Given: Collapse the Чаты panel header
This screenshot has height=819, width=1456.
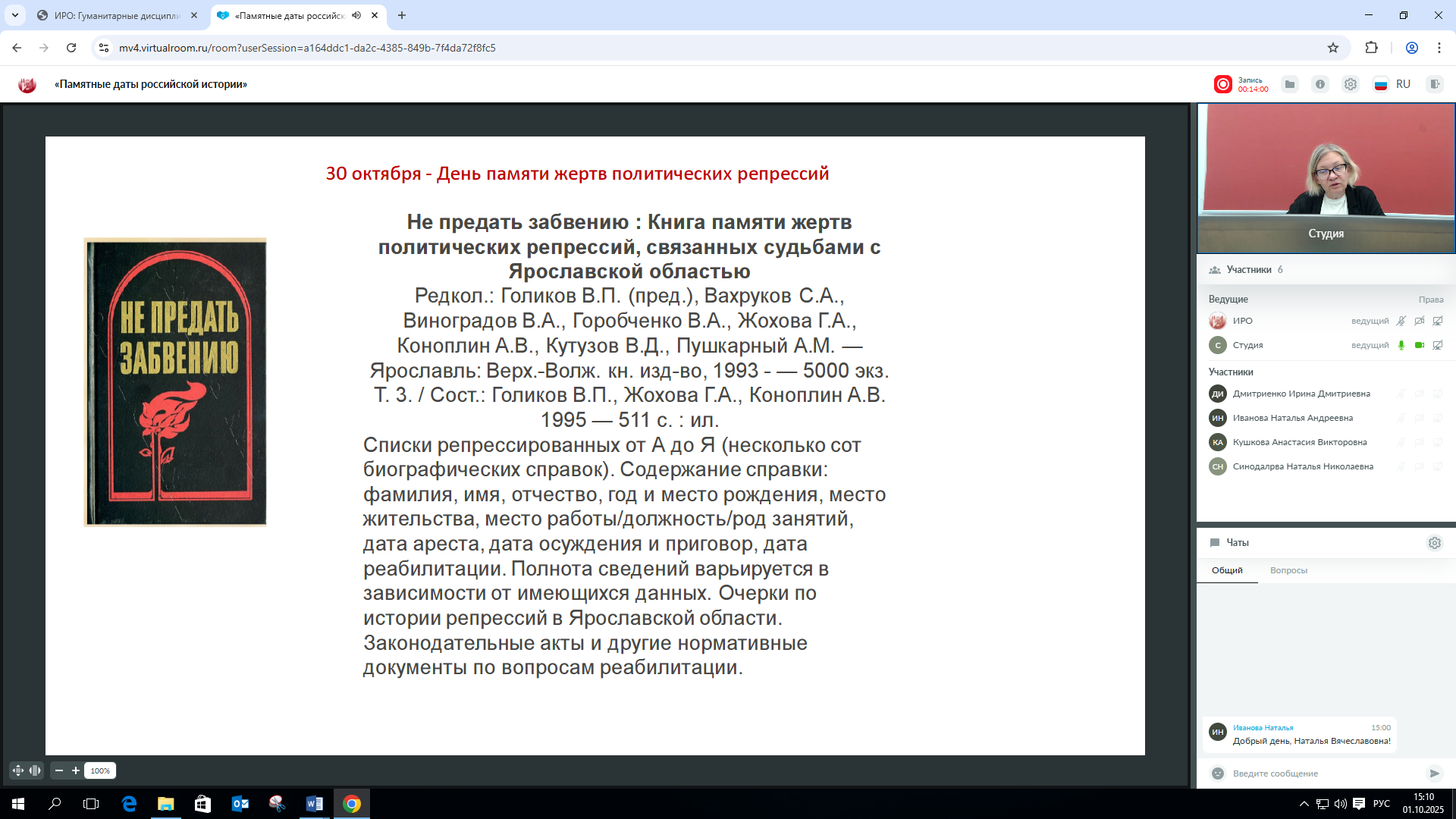Looking at the screenshot, I should pos(1237,543).
